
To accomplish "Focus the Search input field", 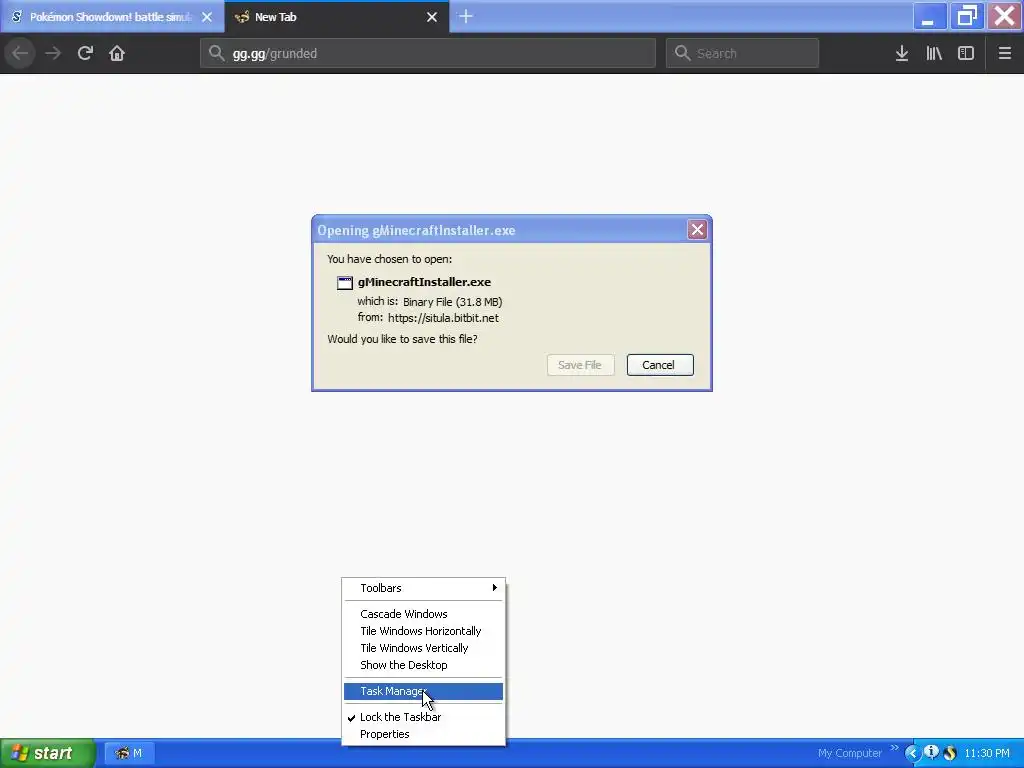I will click(x=742, y=53).
